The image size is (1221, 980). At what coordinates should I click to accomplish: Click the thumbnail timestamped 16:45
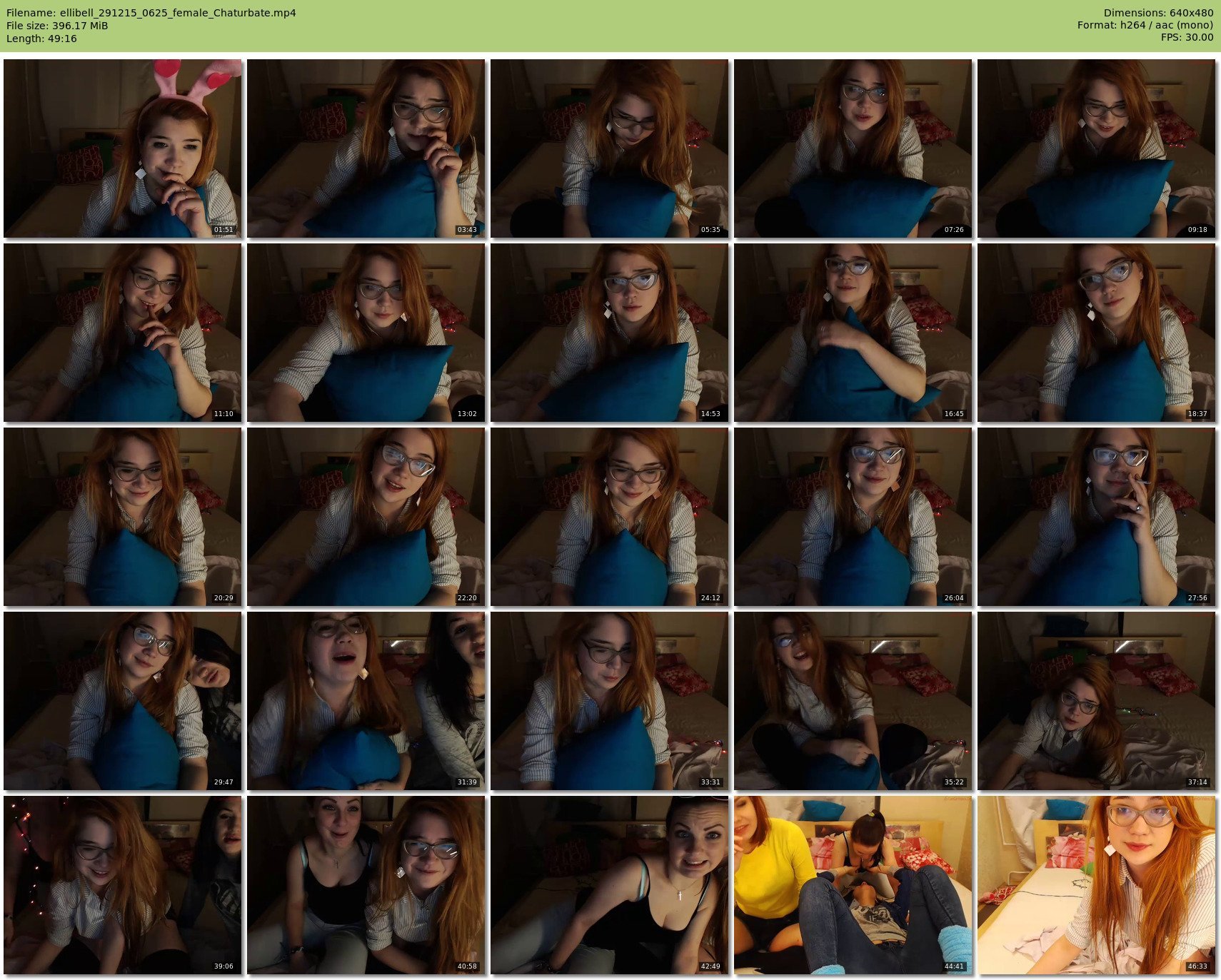click(853, 333)
